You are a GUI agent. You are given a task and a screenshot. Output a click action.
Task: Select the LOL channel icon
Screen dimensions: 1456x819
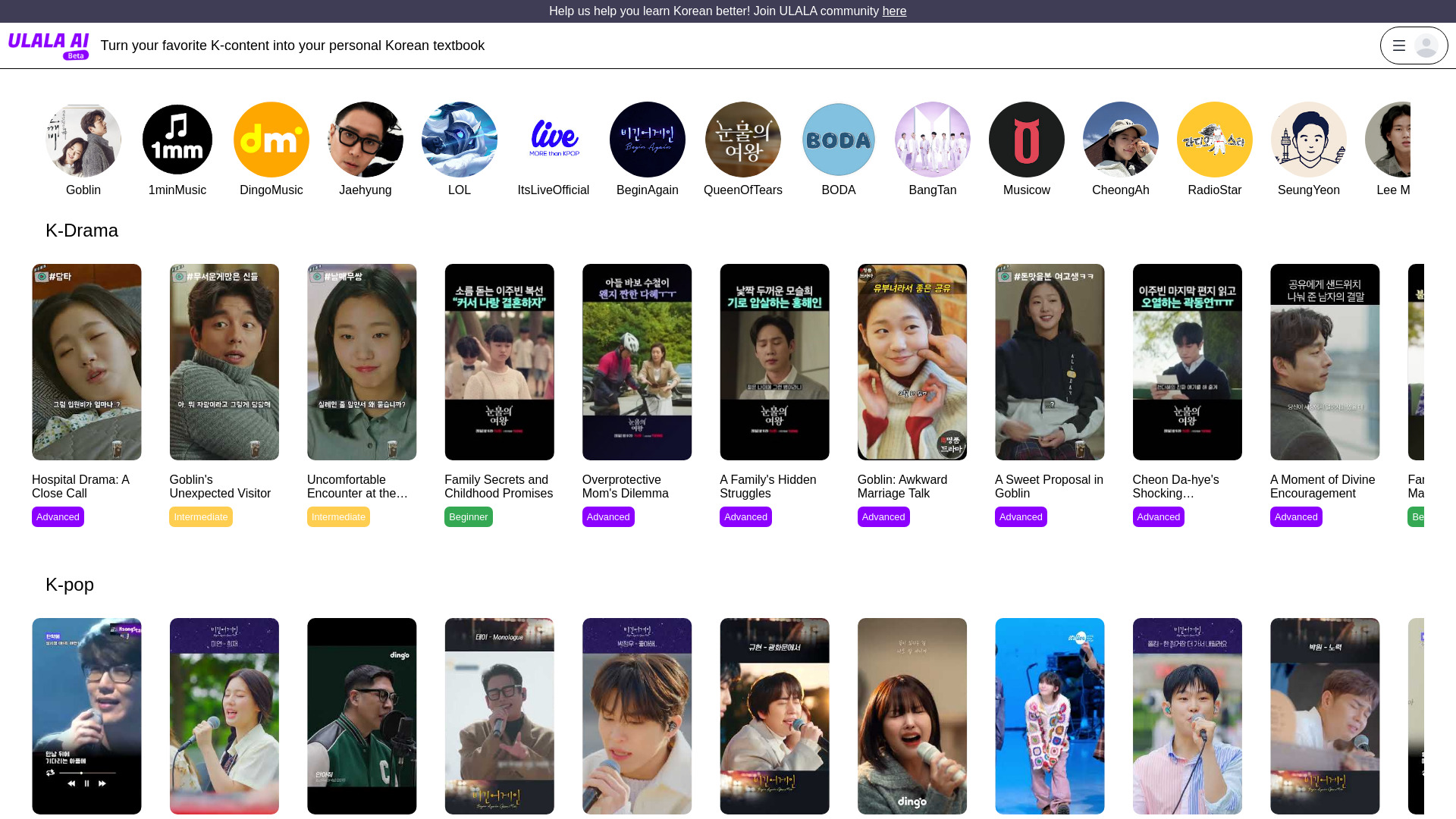(x=460, y=140)
